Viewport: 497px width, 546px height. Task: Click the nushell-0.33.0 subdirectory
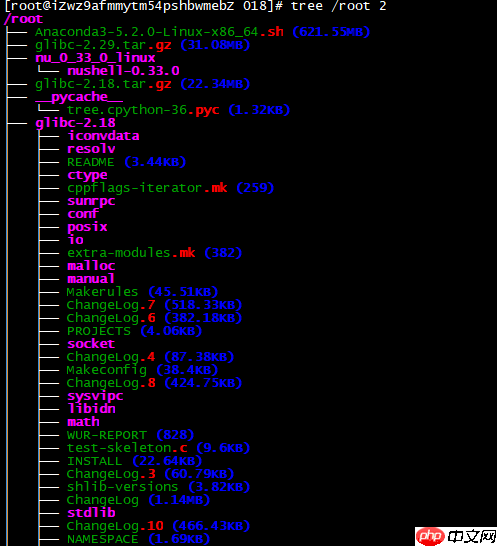tap(123, 71)
